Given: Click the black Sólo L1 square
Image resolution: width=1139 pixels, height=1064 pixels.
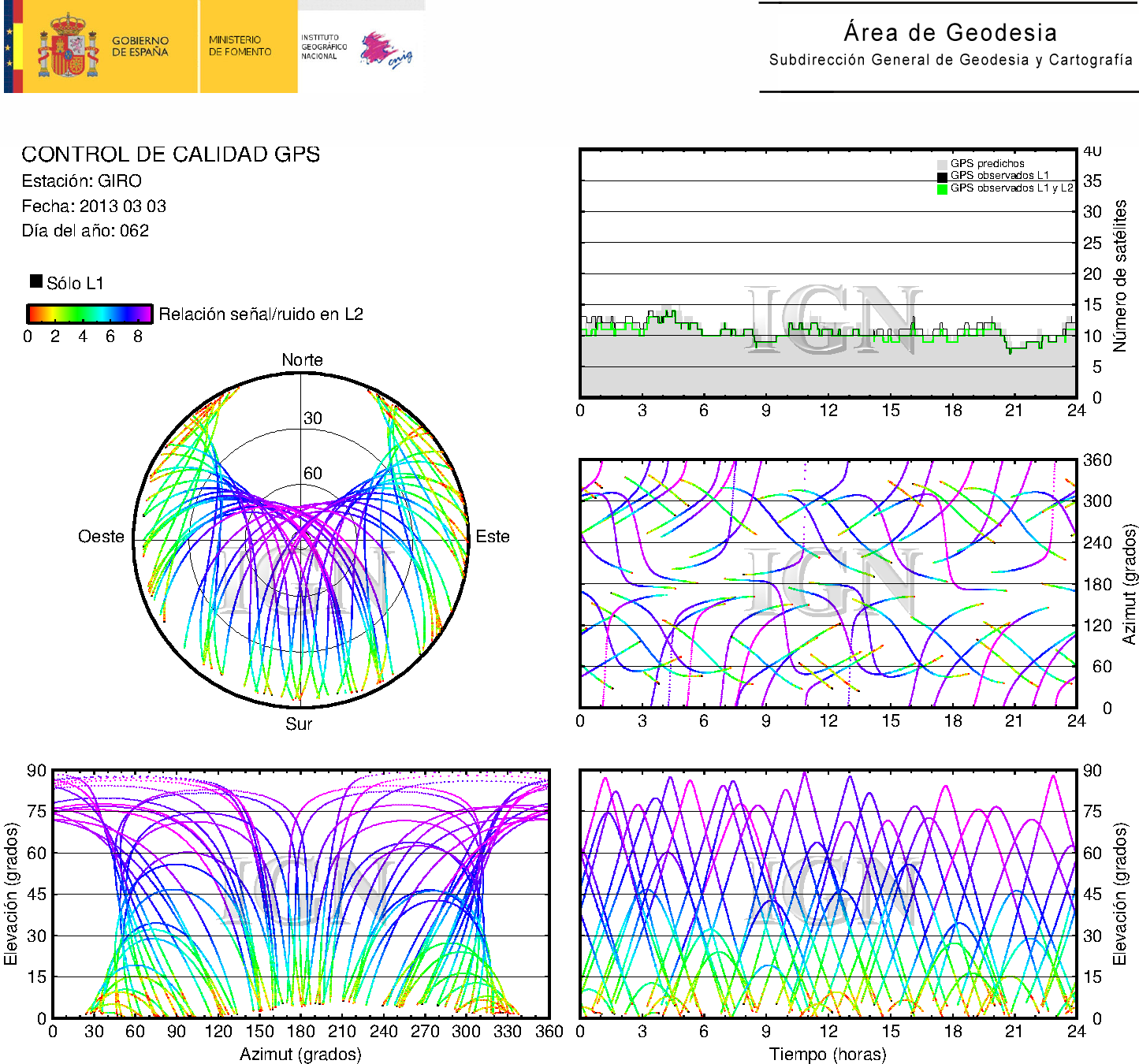Looking at the screenshot, I should (36, 281).
